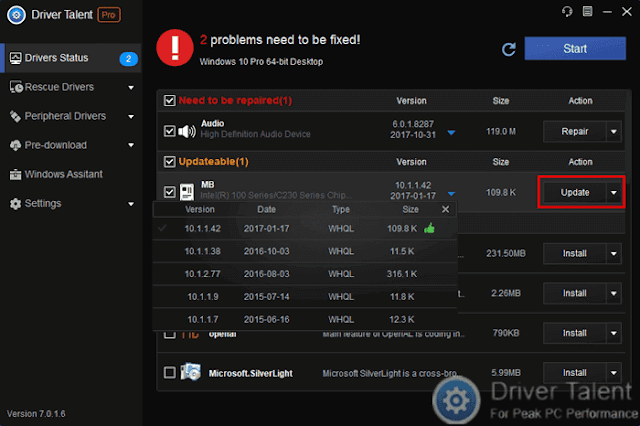Expand the Pre-download menu arrow
Viewport: 640px width, 426px height.
[131, 145]
